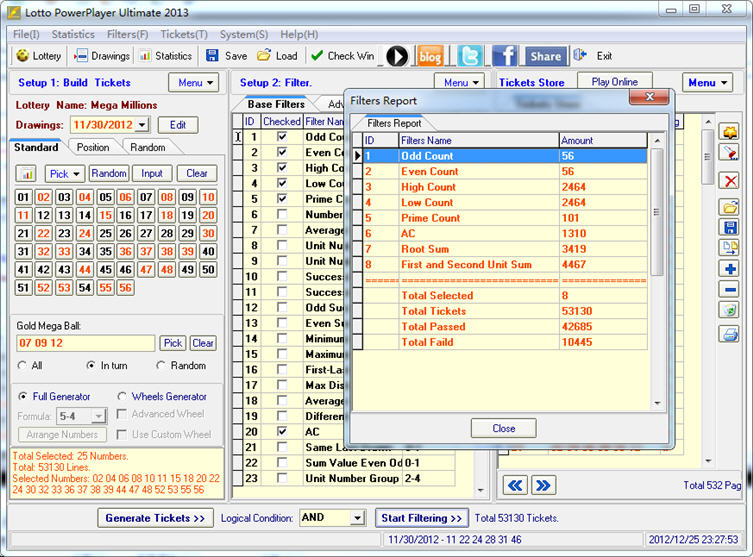Click the blue floppy save icon in Tickets Store sidebar

pyautogui.click(x=730, y=228)
